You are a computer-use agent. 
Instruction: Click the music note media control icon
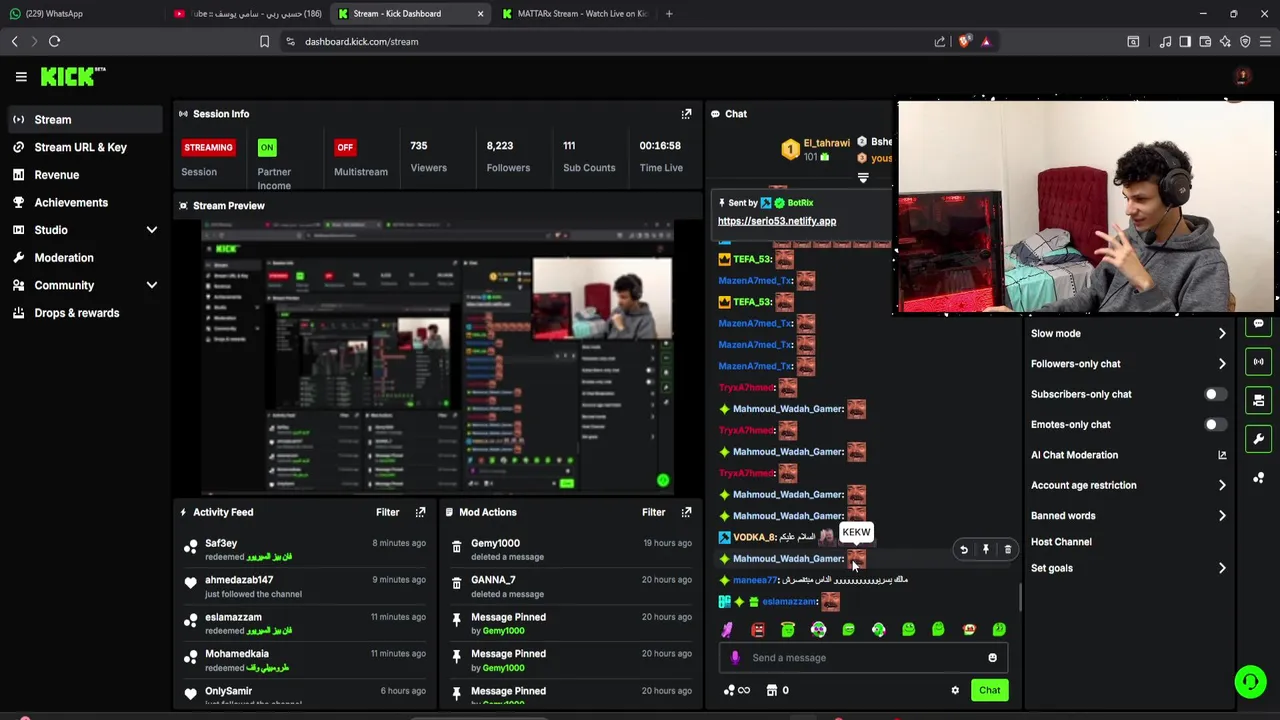pos(1165,42)
